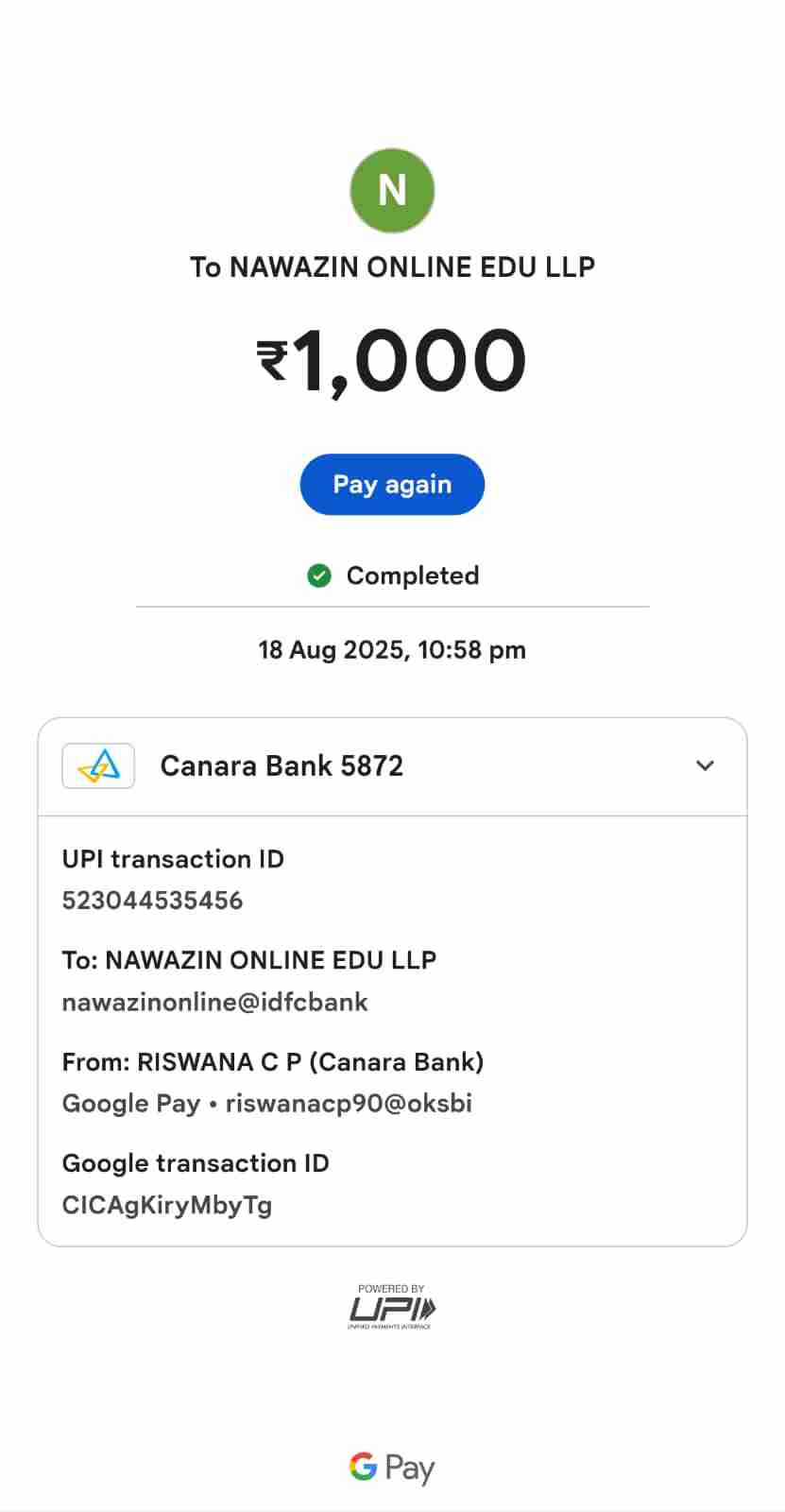785x1512 pixels.
Task: Click the date 18 Aug 2025, 10:58 pm
Action: click(392, 650)
